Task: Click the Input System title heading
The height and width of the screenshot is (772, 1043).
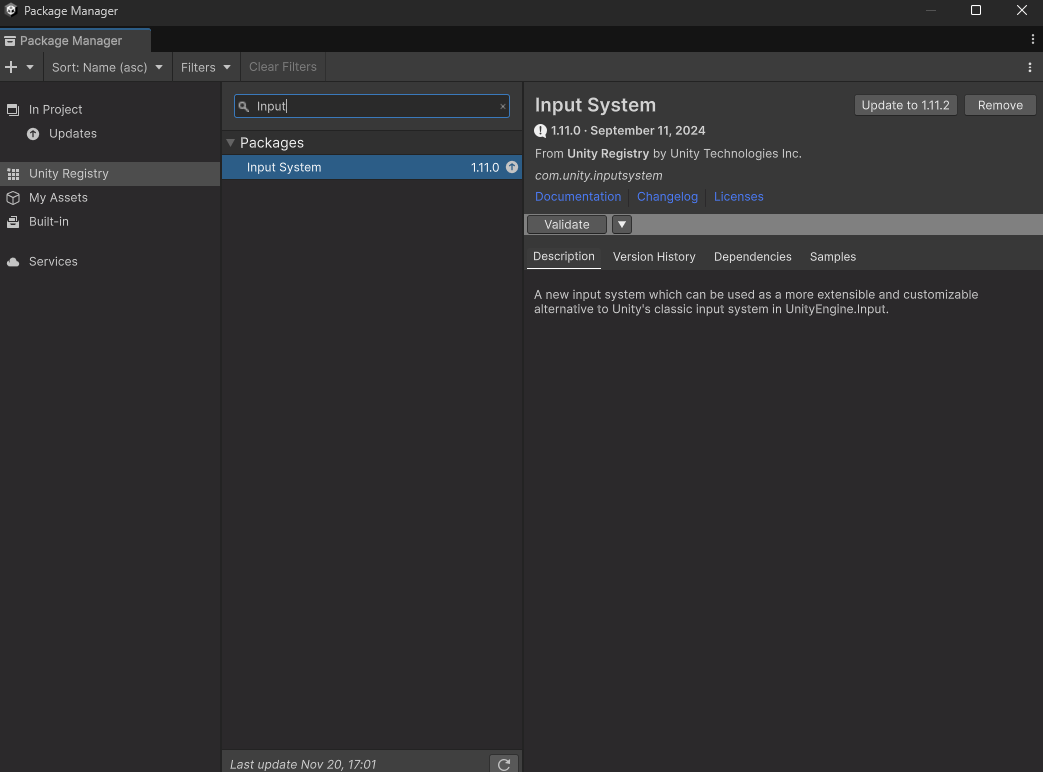Action: click(x=595, y=105)
